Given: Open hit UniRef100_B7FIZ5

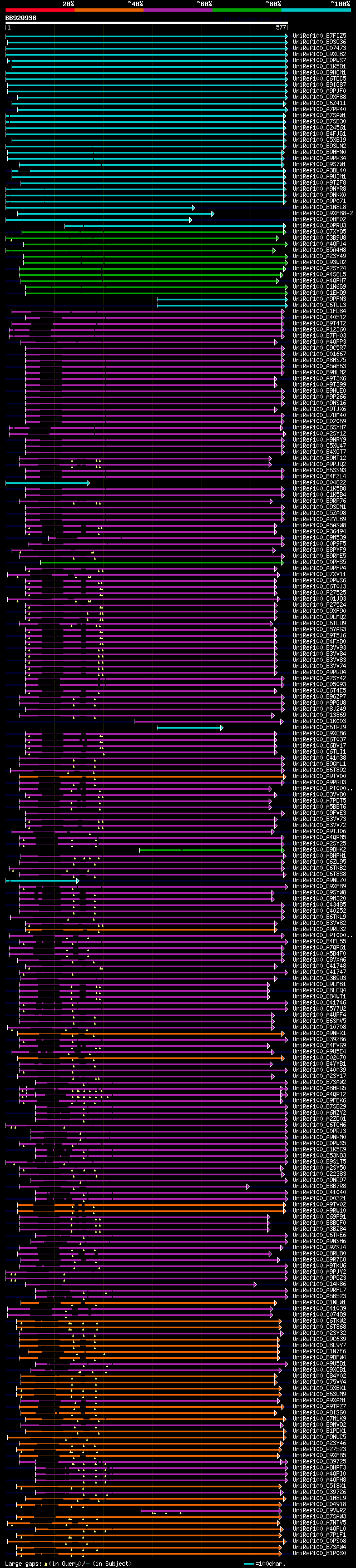Looking at the screenshot, I should tap(319, 36).
